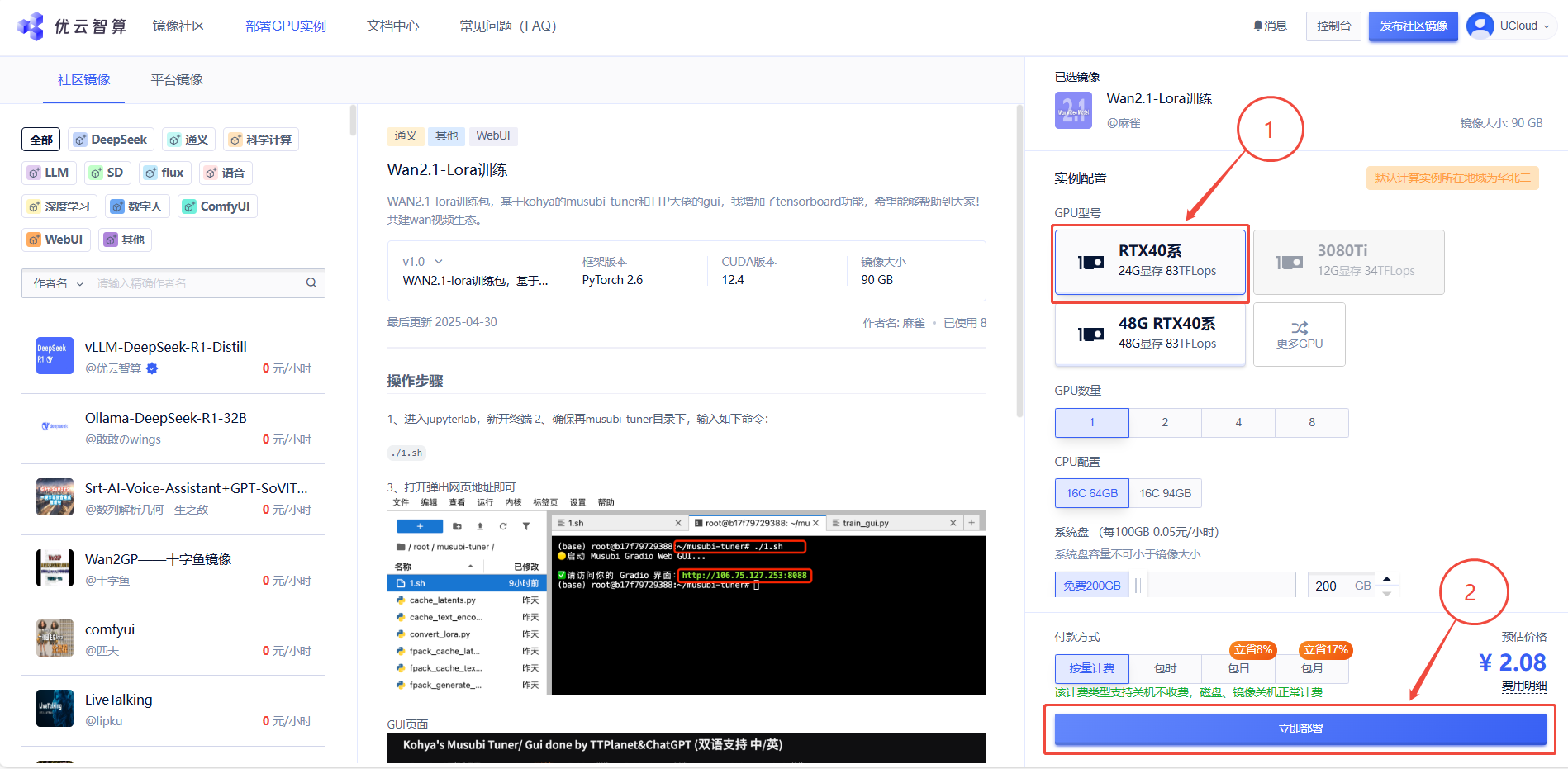Viewport: 1568px width, 769px height.
Task: Filter by 科学计算 tag
Action: (x=261, y=140)
